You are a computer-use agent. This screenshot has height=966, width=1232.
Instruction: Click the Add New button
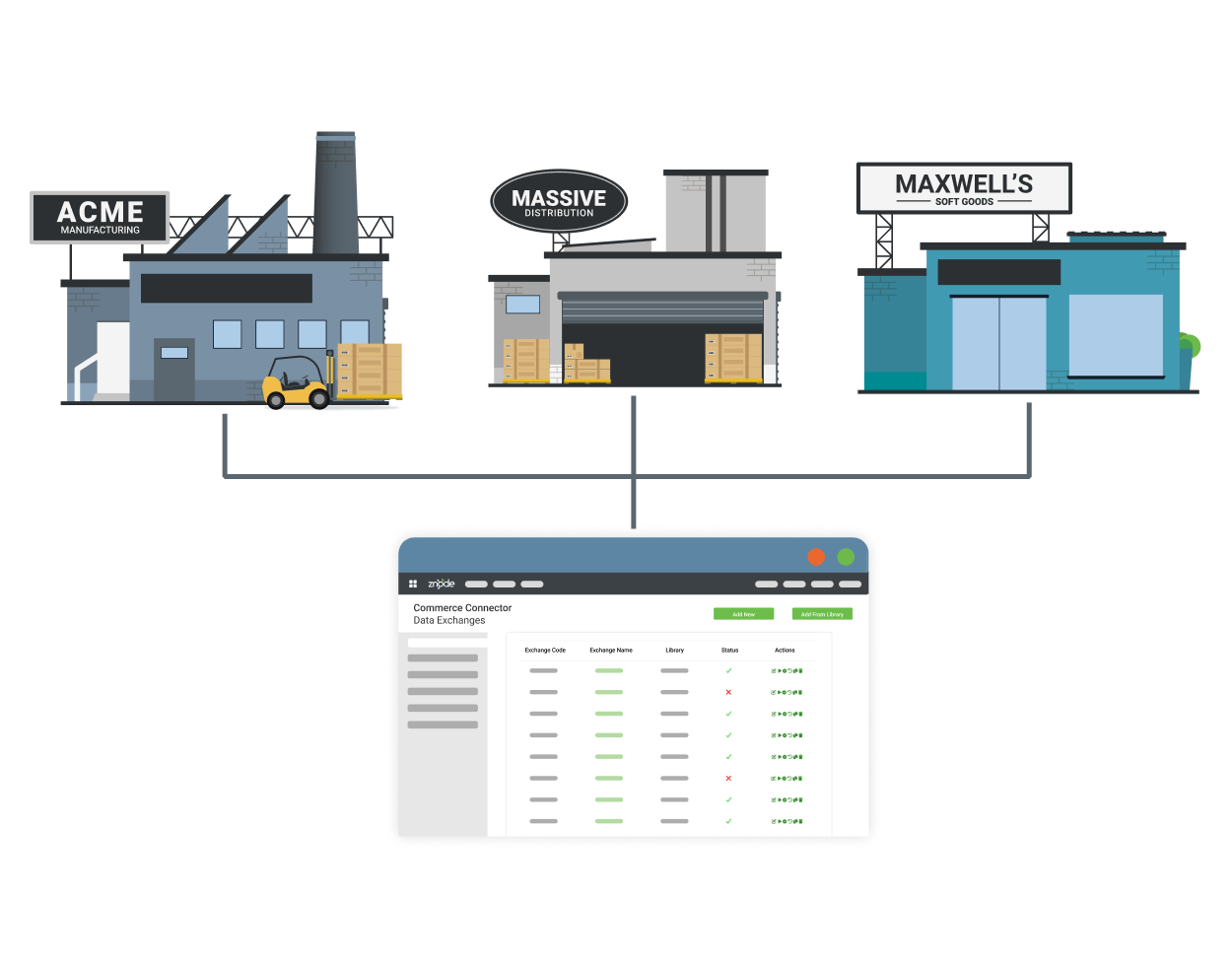tap(744, 614)
